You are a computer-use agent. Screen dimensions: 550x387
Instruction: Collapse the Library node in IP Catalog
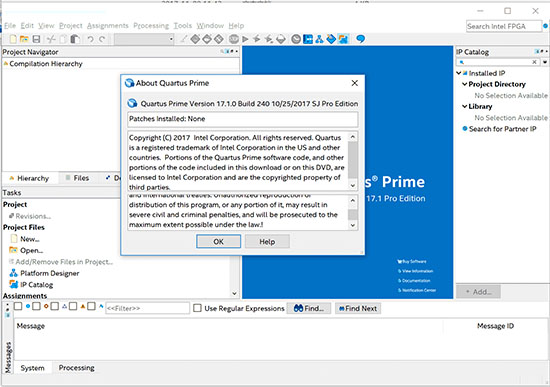coord(464,106)
